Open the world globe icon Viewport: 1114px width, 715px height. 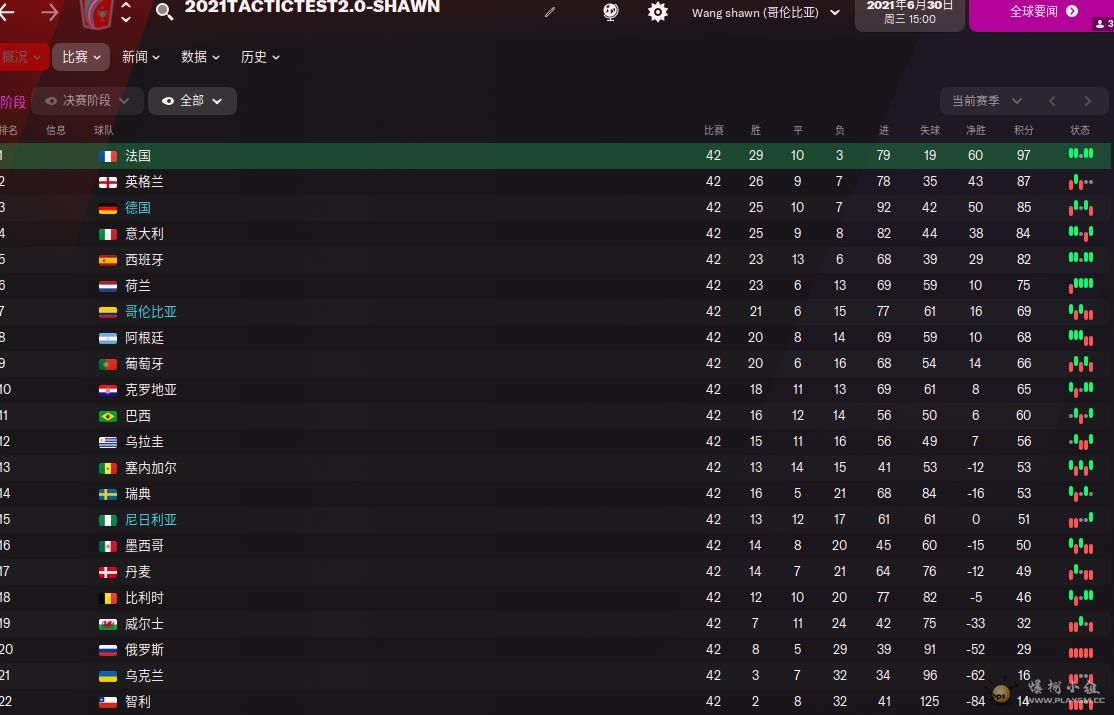(610, 12)
